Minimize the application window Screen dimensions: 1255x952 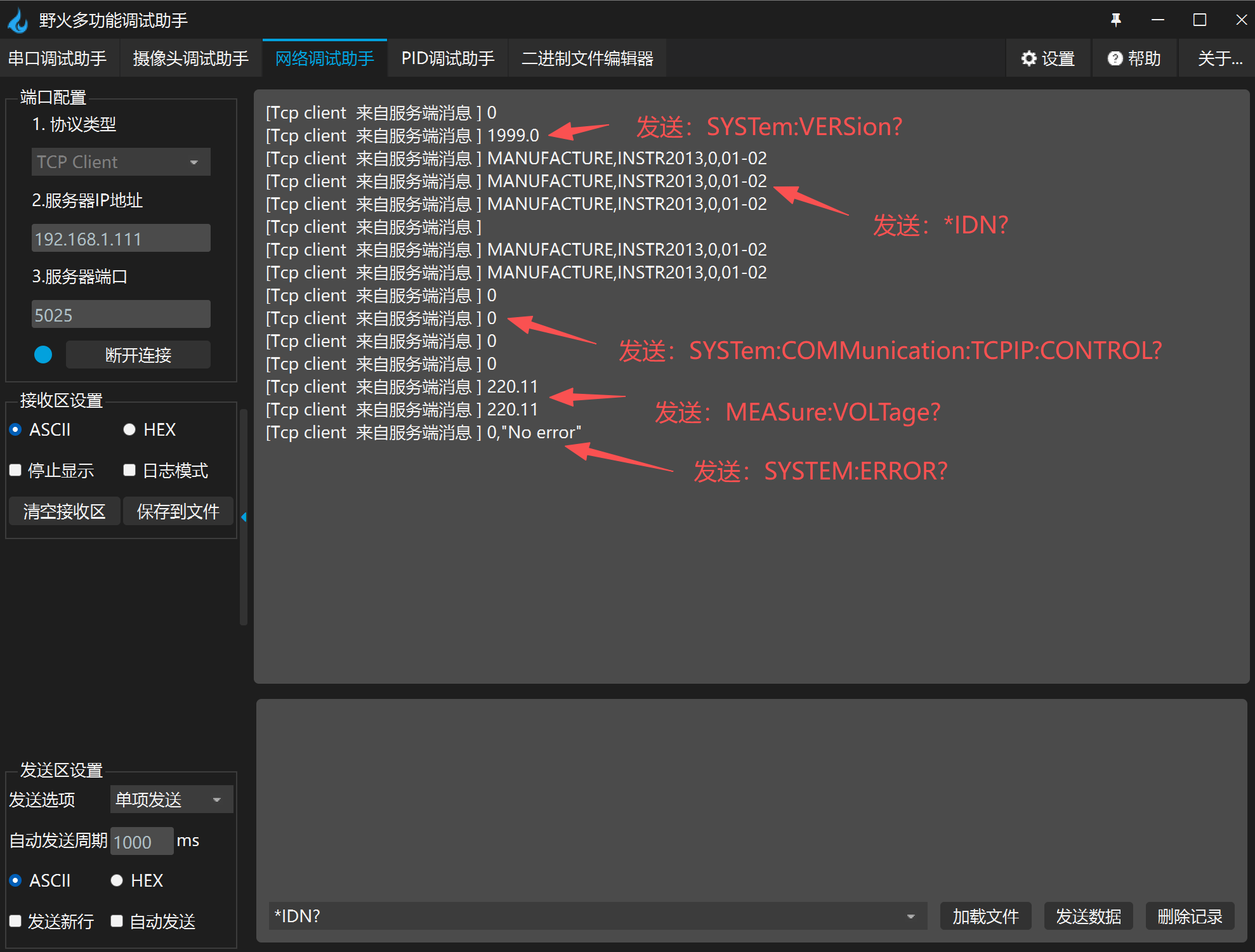click(x=1157, y=20)
